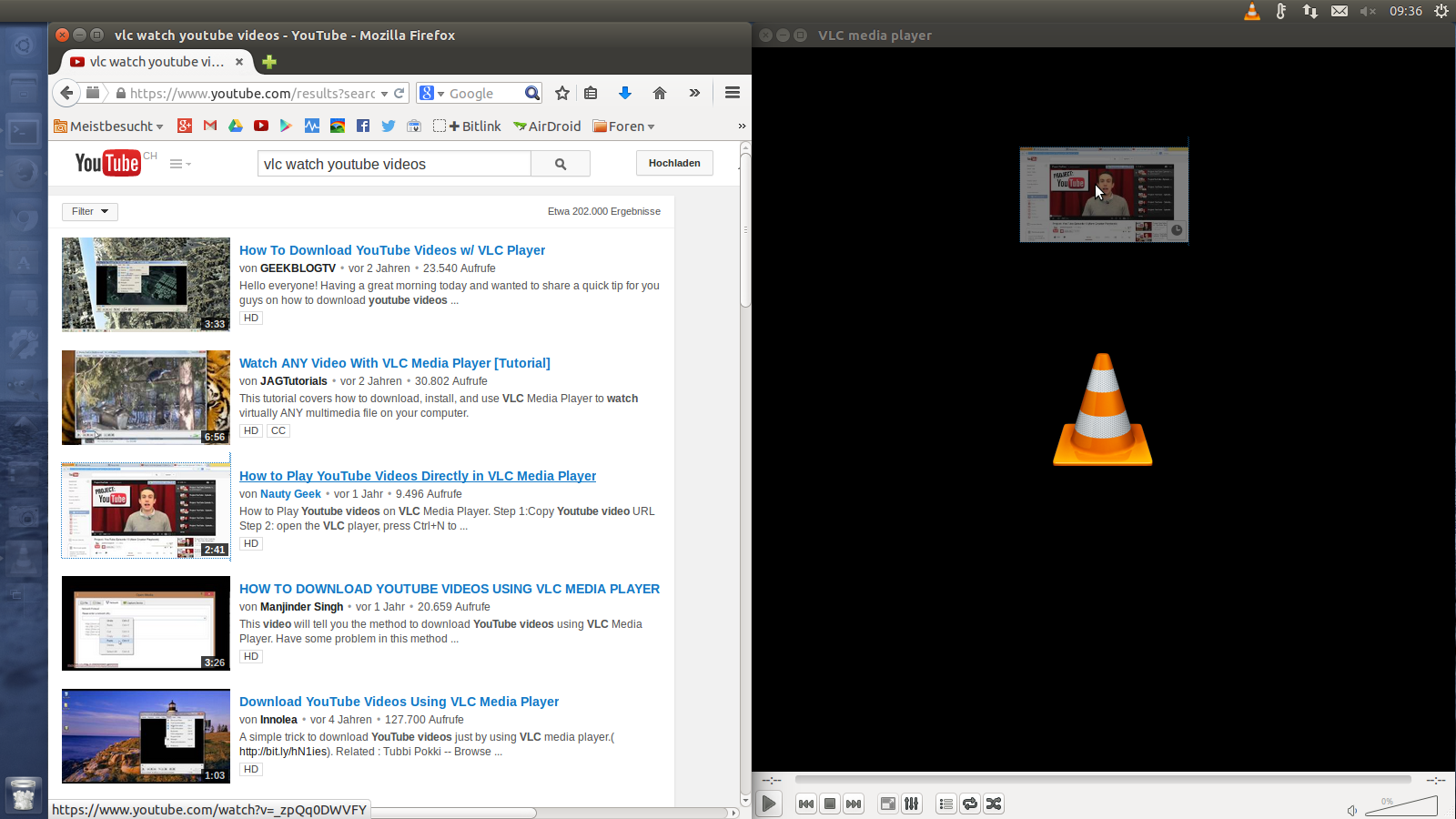The height and width of the screenshot is (819, 1456).
Task: Open Facebook bookmark
Action: point(363,126)
